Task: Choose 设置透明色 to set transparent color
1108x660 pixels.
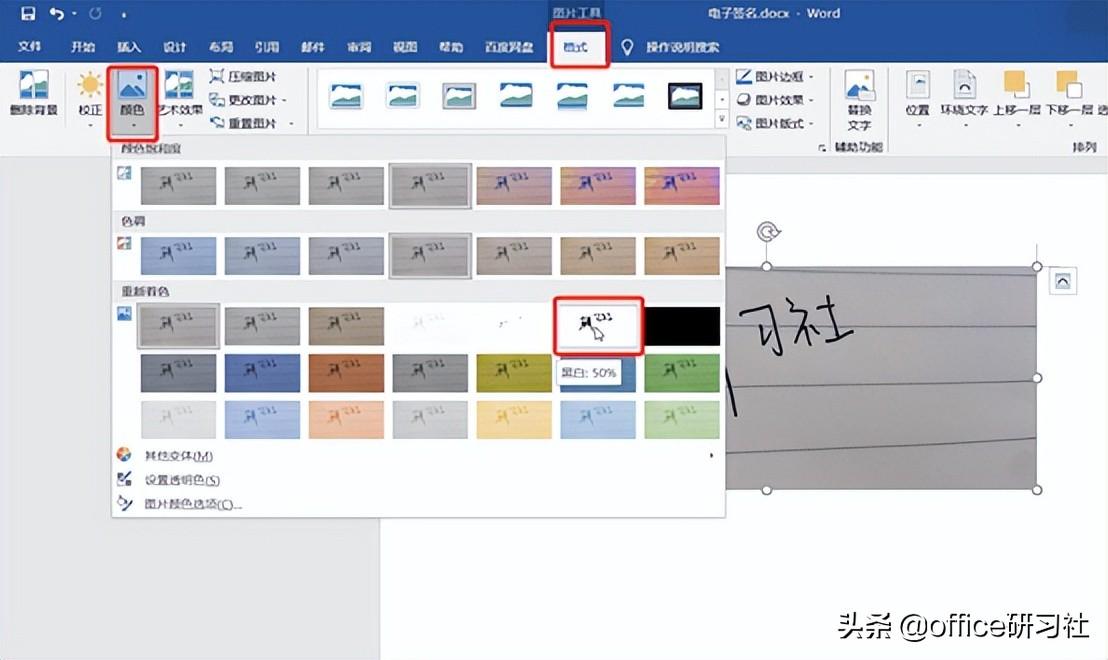Action: coord(178,479)
